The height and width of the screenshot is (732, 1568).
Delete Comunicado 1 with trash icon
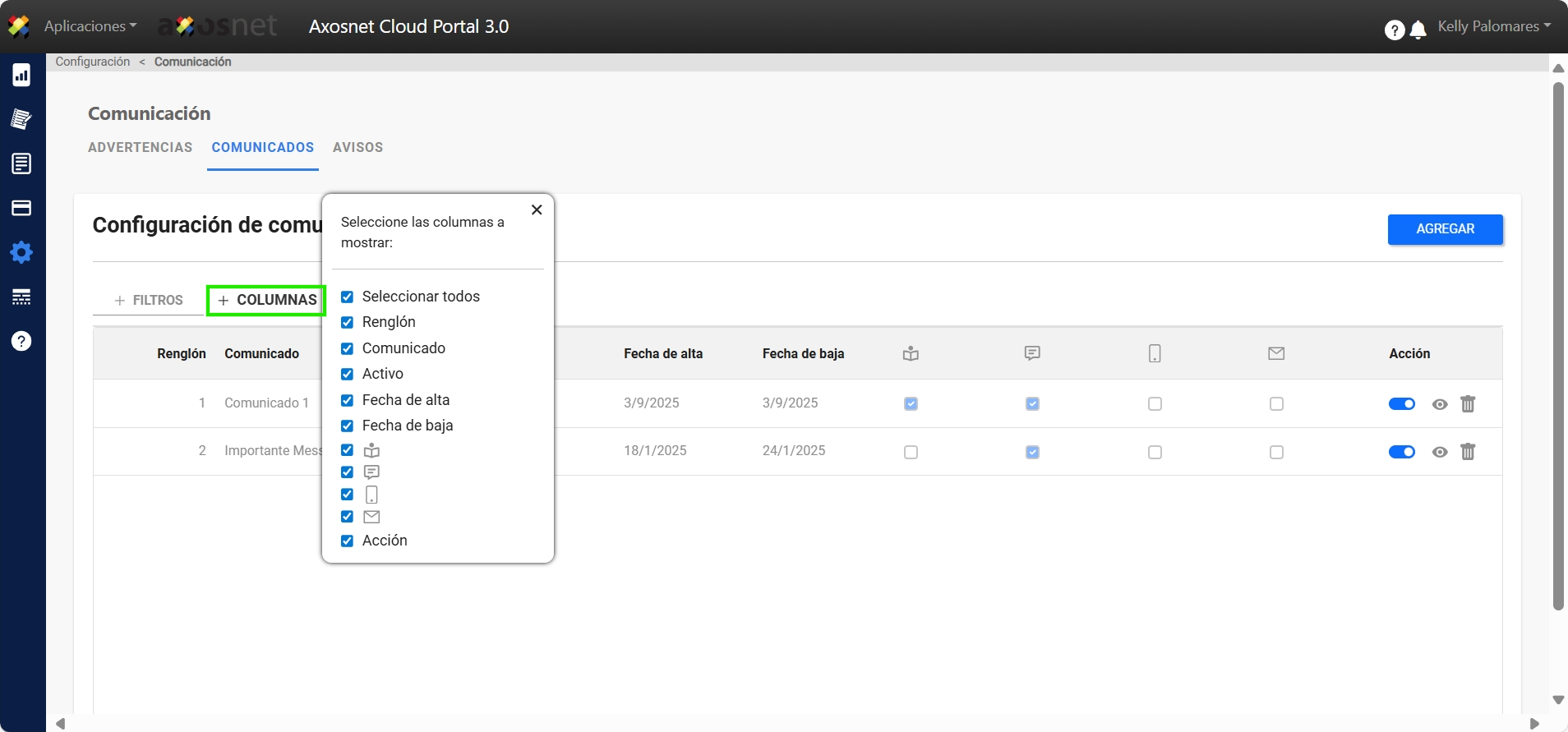coord(1468,403)
